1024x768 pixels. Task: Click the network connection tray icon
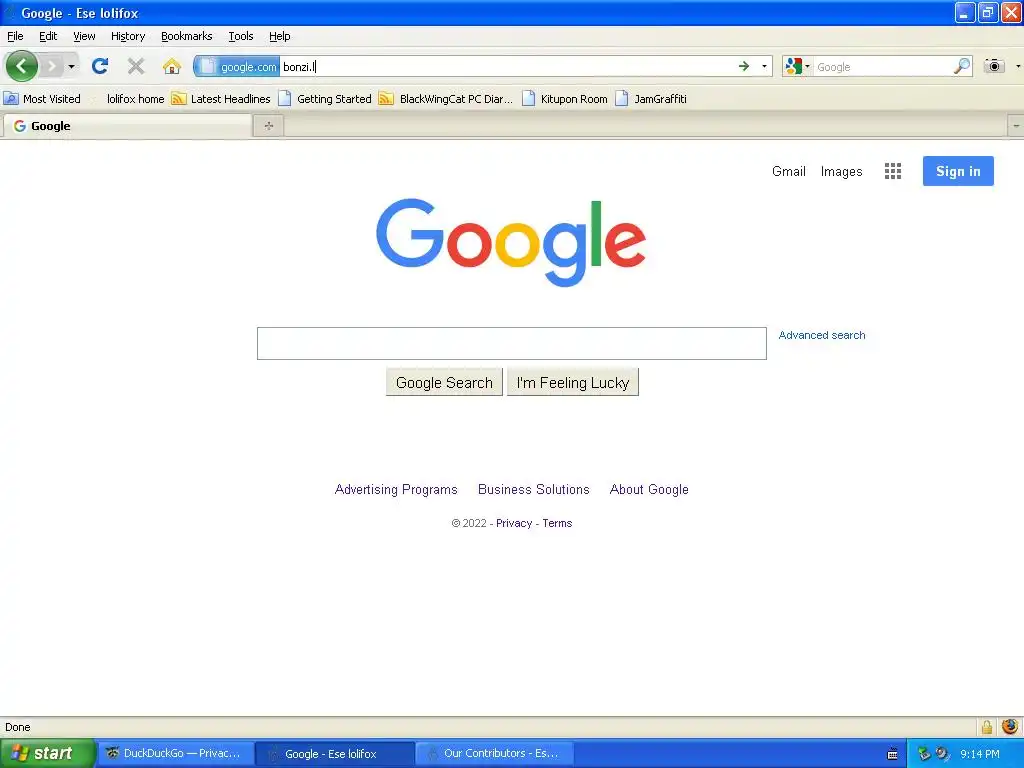923,754
